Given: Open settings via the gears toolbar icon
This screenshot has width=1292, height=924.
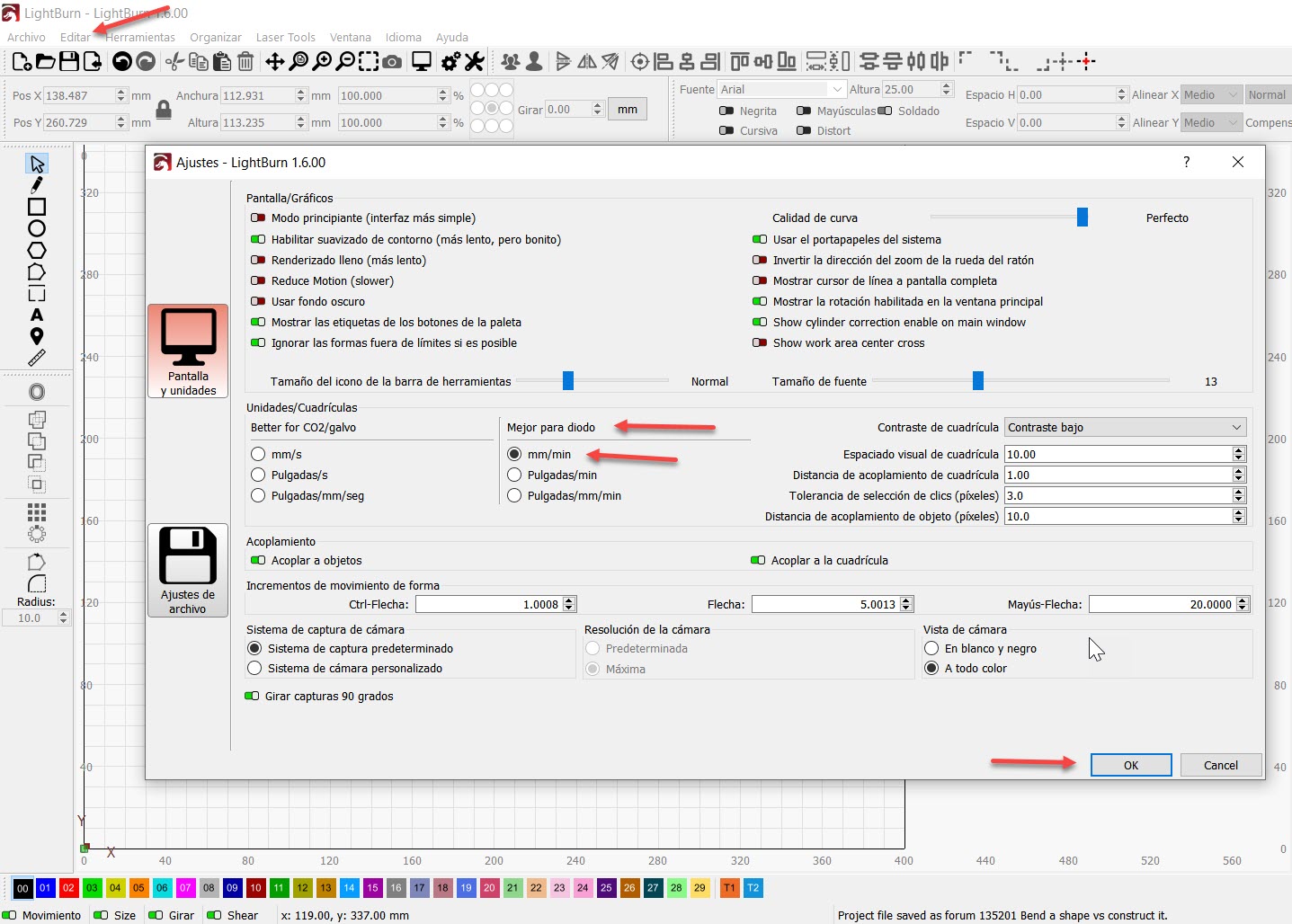Looking at the screenshot, I should (451, 61).
